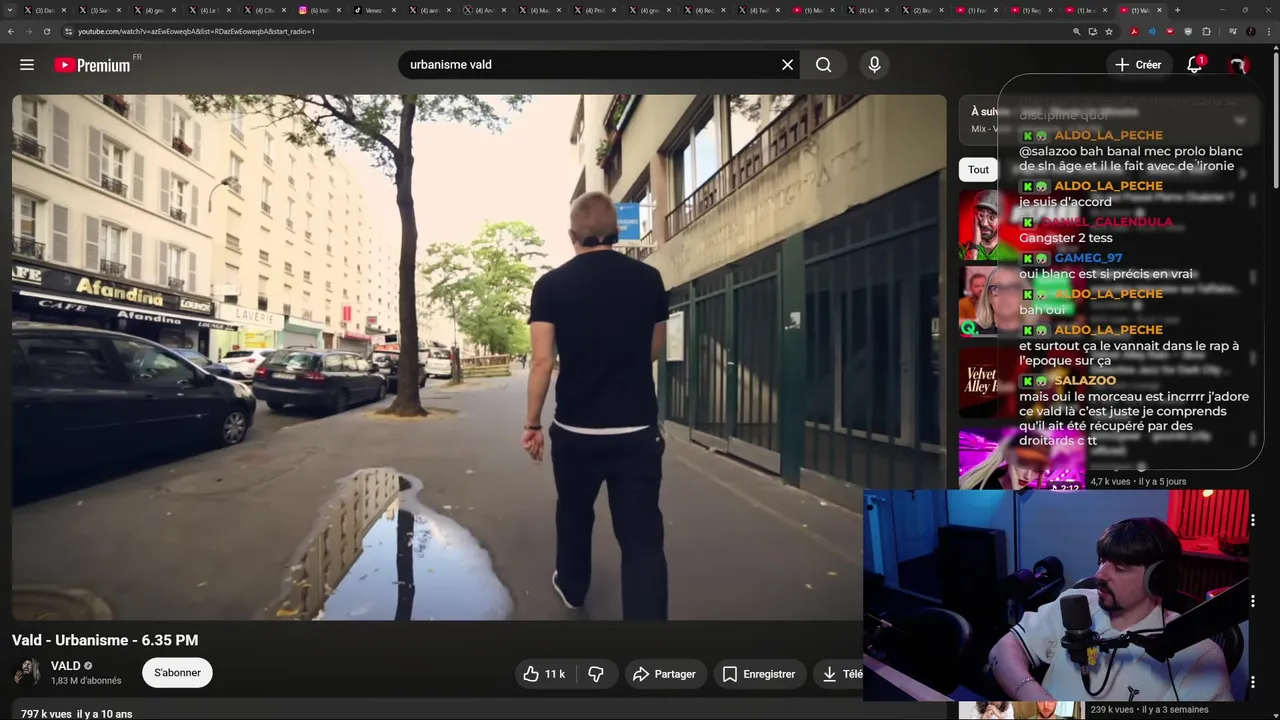This screenshot has width=1280, height=720.
Task: Run search with magnifying glass button
Action: click(823, 65)
